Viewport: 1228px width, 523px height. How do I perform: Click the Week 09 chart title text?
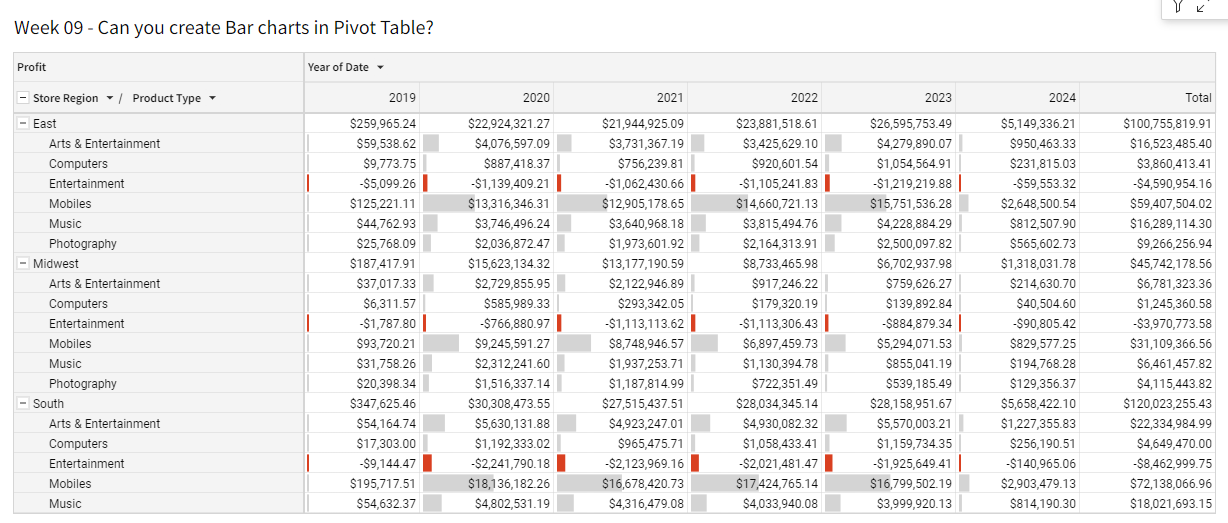224,27
